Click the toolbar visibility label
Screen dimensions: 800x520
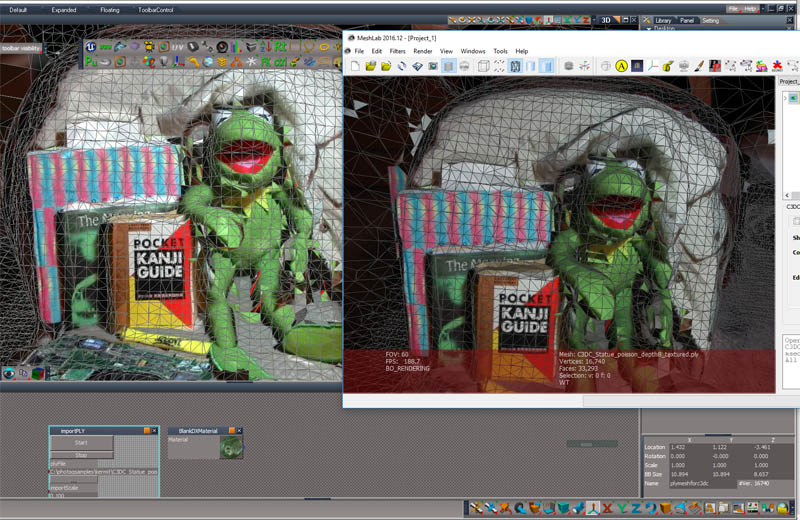point(21,48)
